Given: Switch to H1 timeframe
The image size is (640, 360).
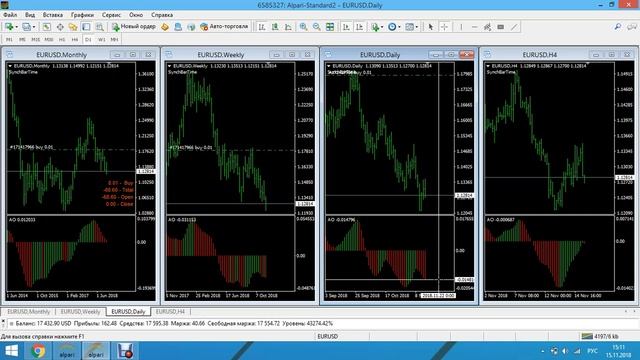Looking at the screenshot, I should (62, 40).
